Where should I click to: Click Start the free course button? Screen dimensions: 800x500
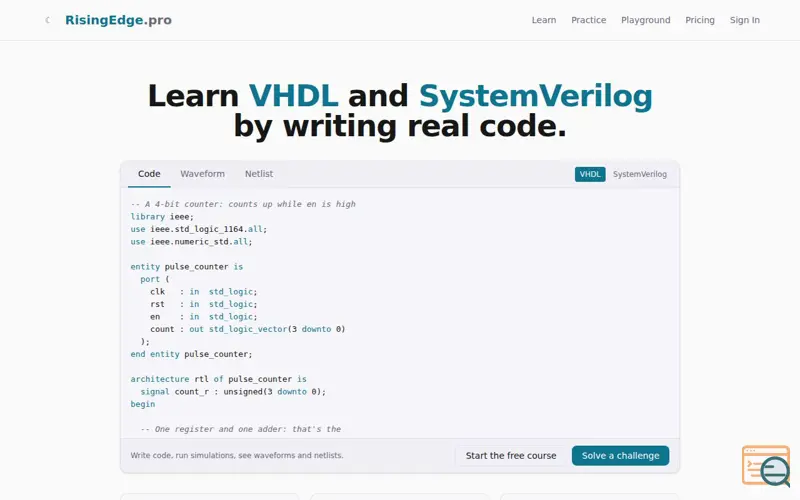(x=511, y=456)
